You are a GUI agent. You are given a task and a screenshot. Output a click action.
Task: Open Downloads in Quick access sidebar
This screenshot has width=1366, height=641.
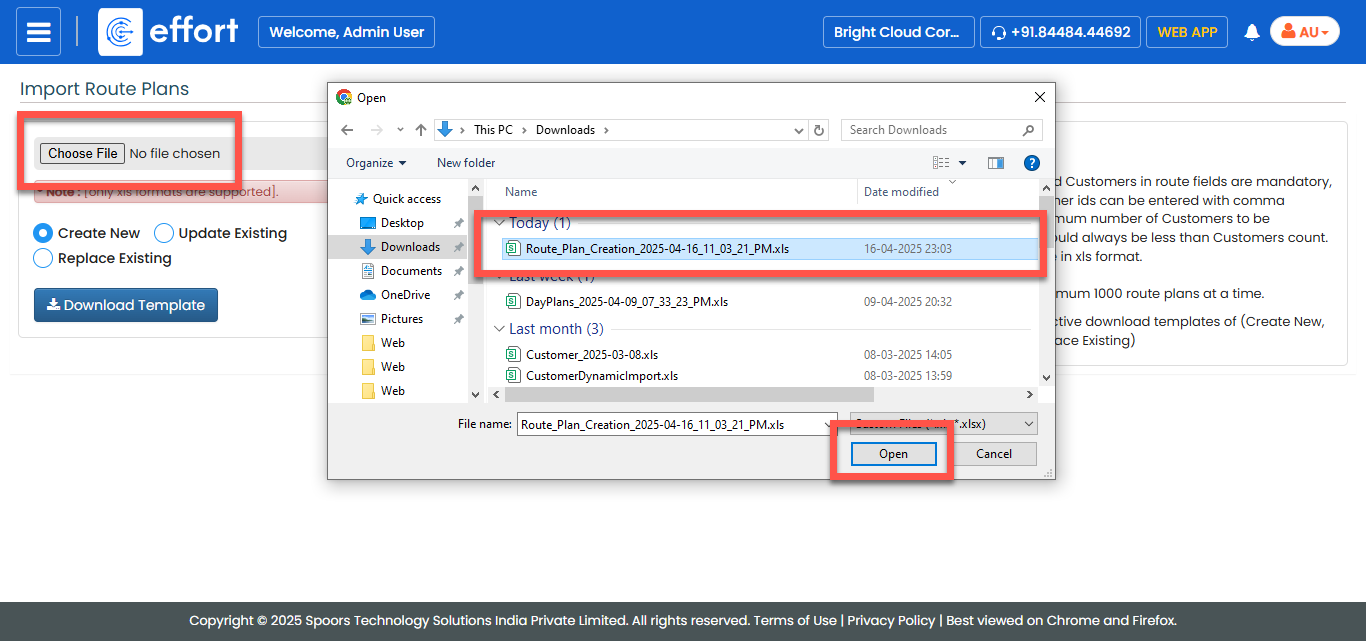click(x=409, y=247)
